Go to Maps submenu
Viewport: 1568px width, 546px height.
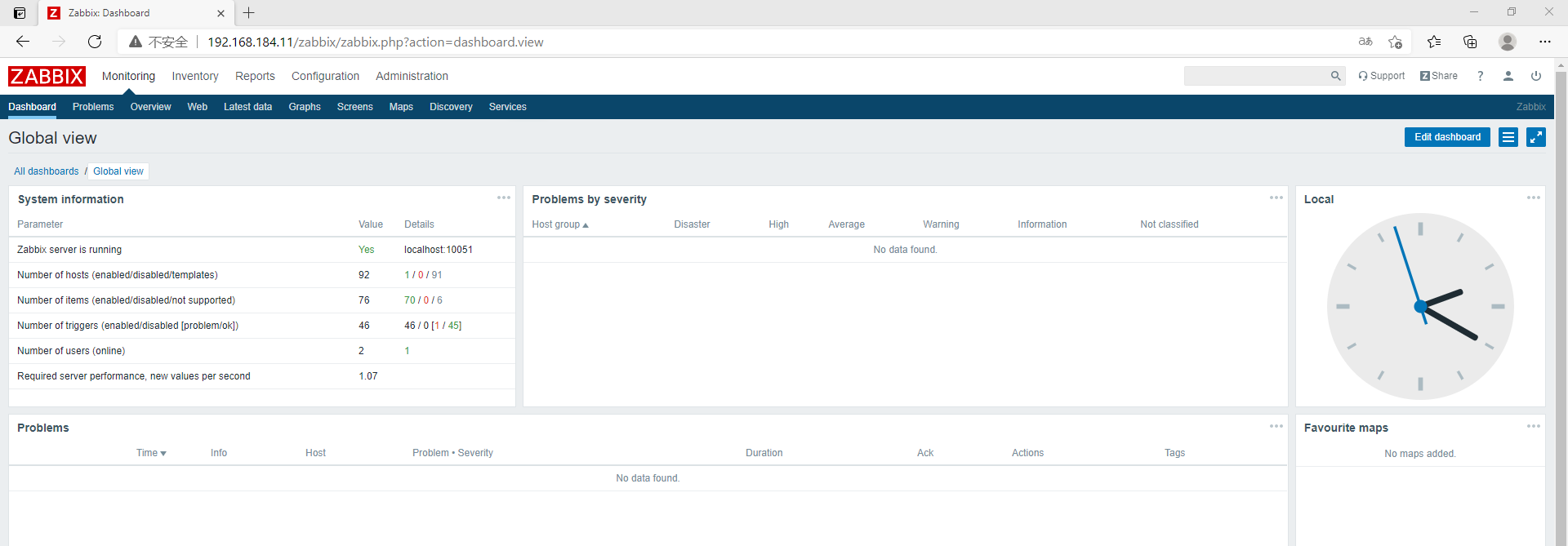(401, 107)
